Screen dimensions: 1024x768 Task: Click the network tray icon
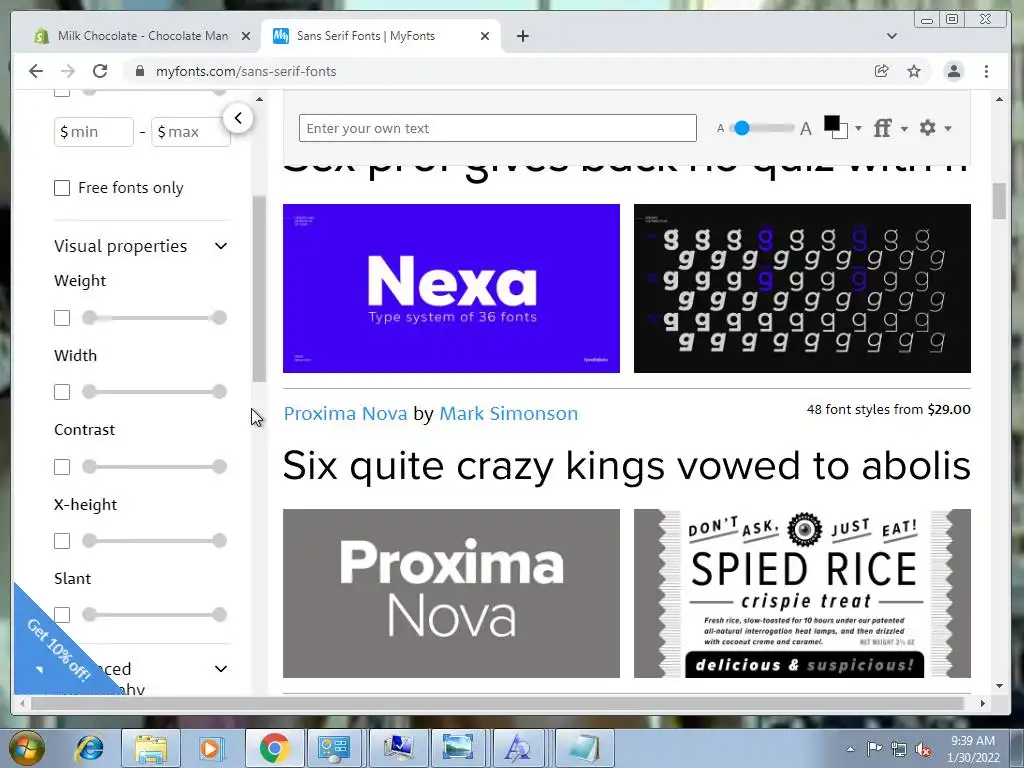[x=899, y=749]
